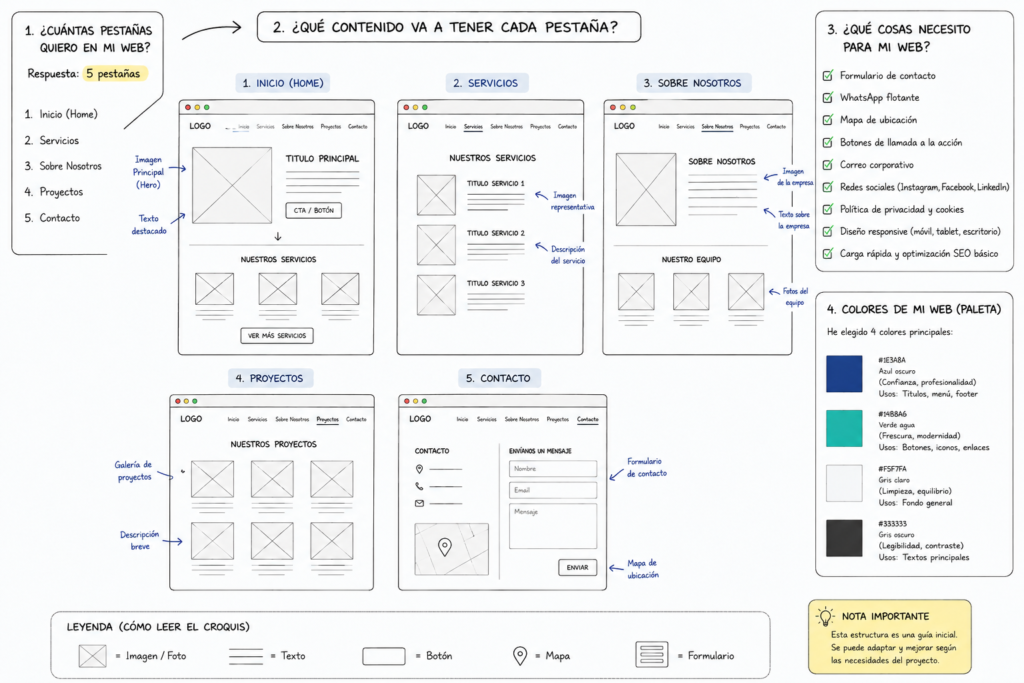Click the VER MÁS SERVICIOS button
1024x683 pixels.
[x=277, y=336]
